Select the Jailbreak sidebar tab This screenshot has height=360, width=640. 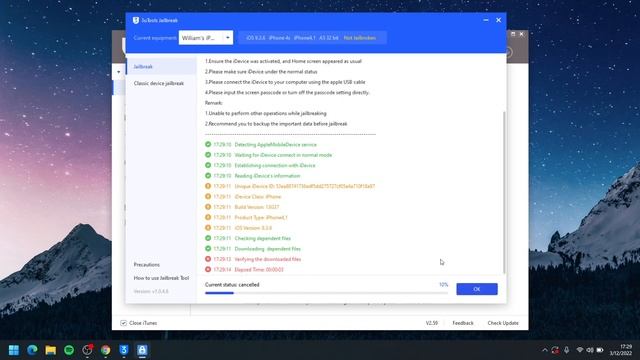161,67
